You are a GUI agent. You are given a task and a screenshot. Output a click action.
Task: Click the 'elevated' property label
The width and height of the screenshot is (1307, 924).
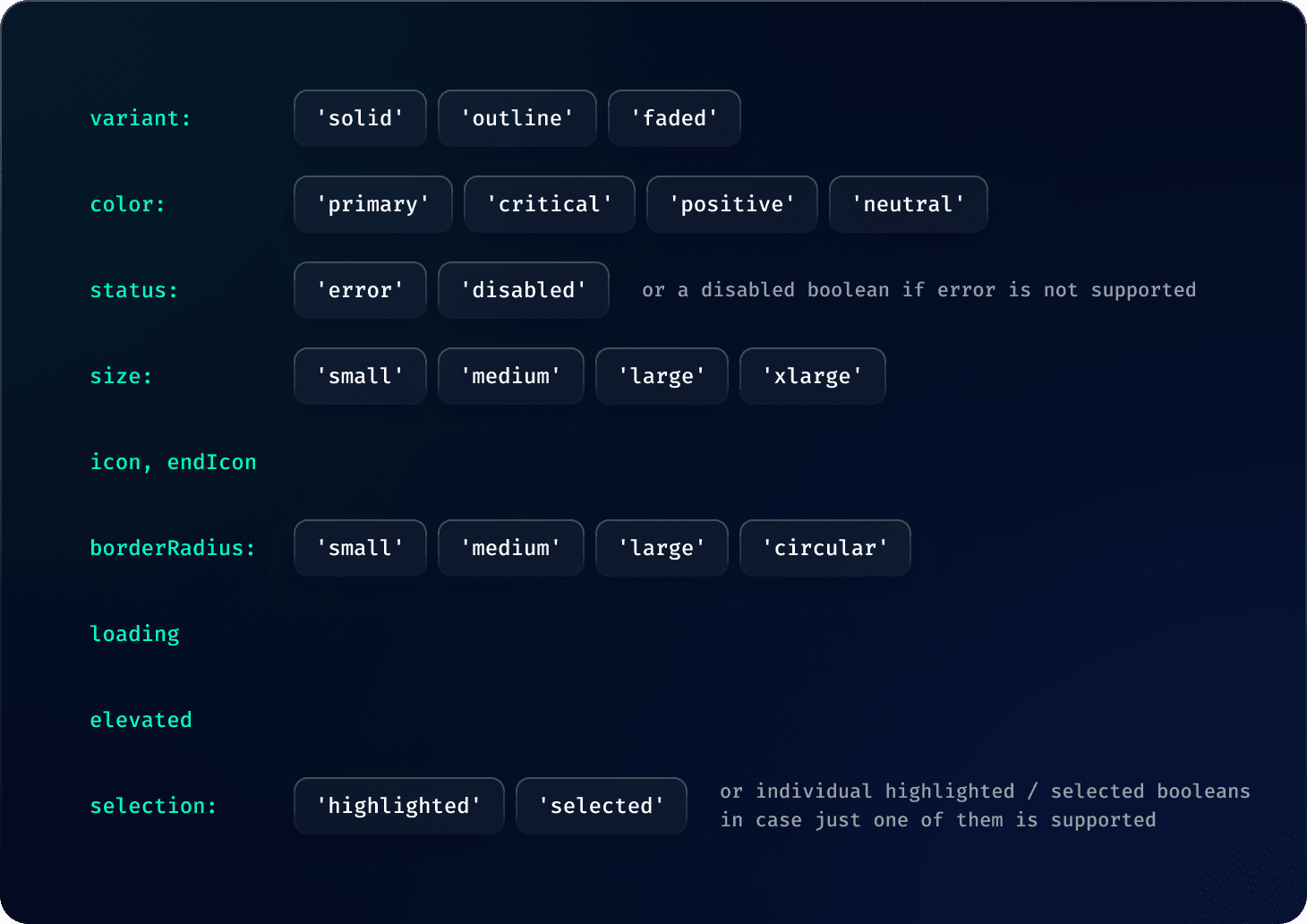[x=141, y=720]
